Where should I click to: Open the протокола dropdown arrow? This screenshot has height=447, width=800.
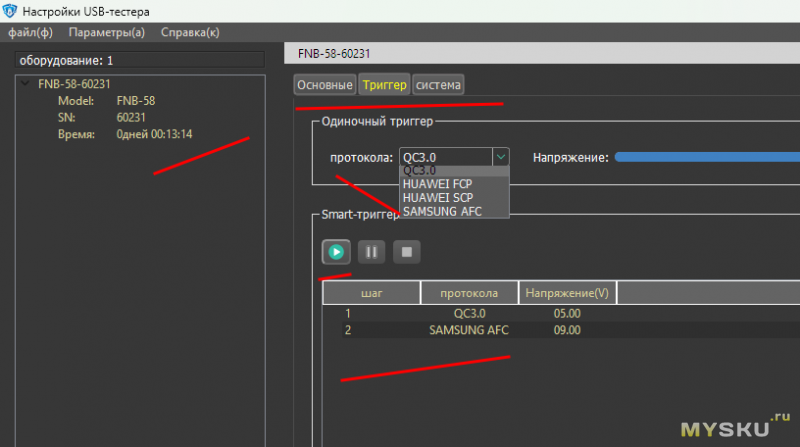501,157
